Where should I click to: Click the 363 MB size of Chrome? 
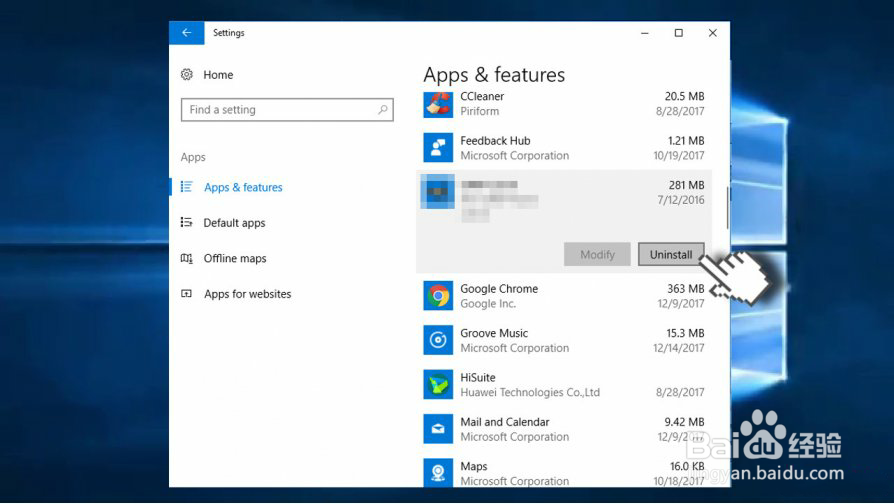tap(686, 288)
